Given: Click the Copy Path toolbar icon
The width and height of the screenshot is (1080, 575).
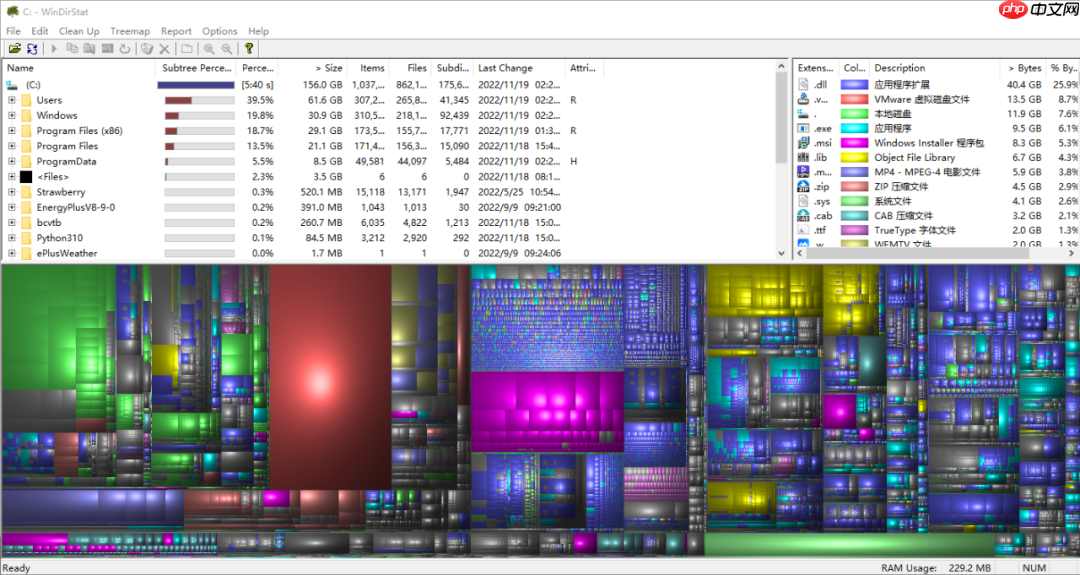Looking at the screenshot, I should (x=73, y=48).
